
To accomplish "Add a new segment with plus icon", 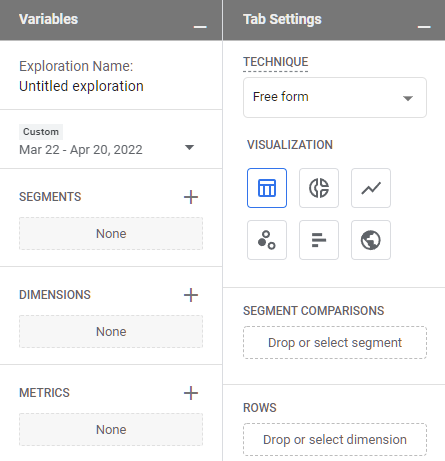I will tap(191, 197).
